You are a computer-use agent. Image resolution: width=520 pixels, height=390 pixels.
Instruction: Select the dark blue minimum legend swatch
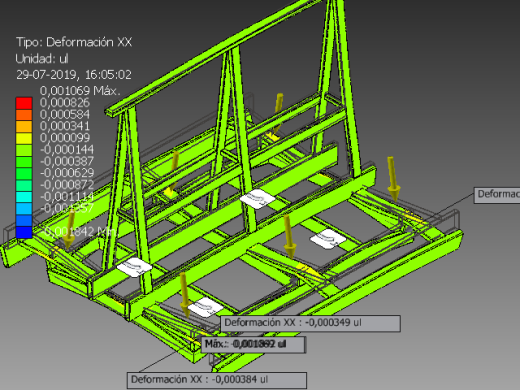[24, 232]
